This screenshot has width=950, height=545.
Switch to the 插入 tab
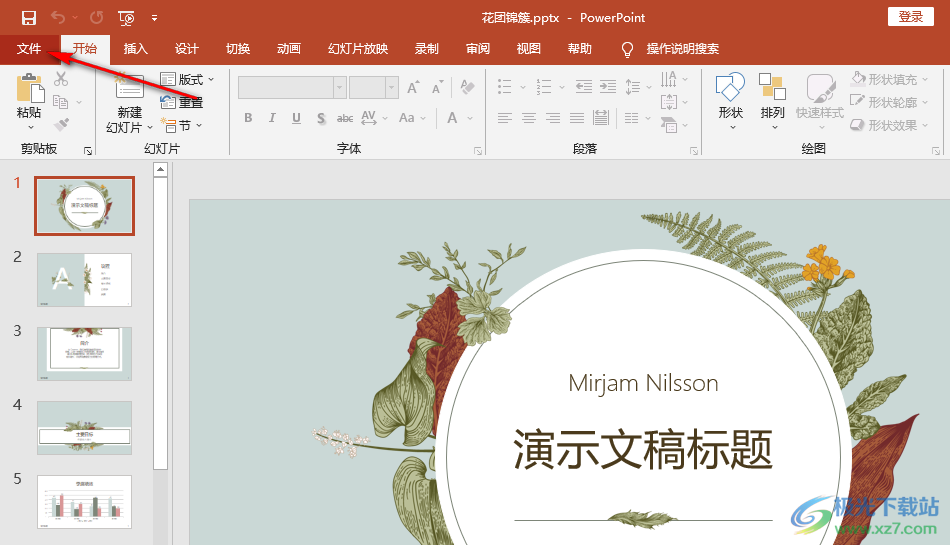point(136,48)
